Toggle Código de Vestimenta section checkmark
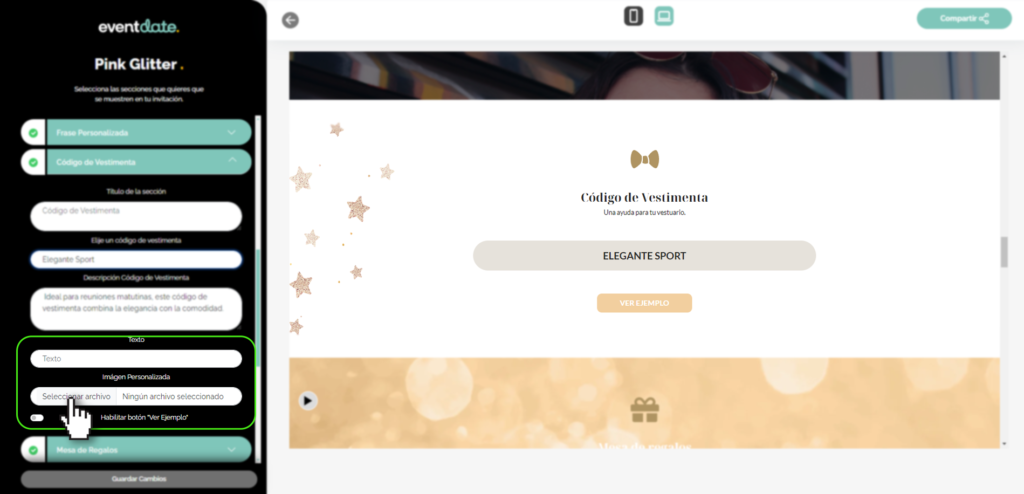This screenshot has height=494, width=1024. [x=33, y=162]
